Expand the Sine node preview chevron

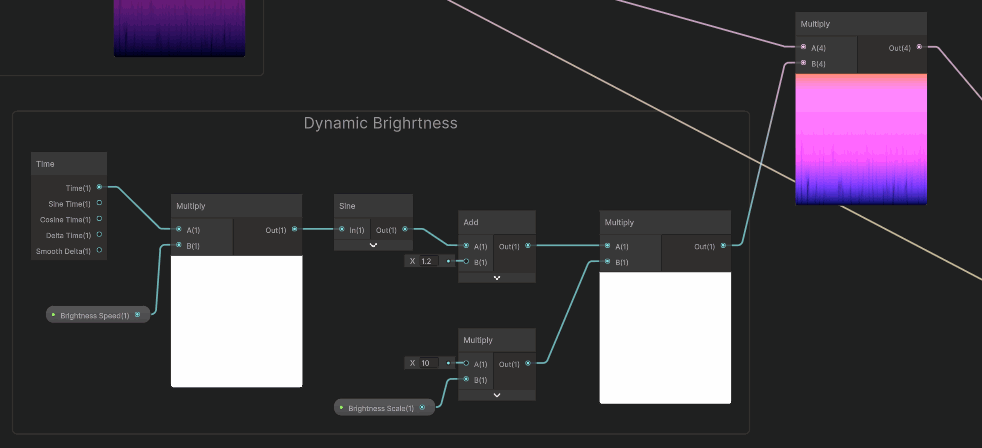pyautogui.click(x=373, y=245)
